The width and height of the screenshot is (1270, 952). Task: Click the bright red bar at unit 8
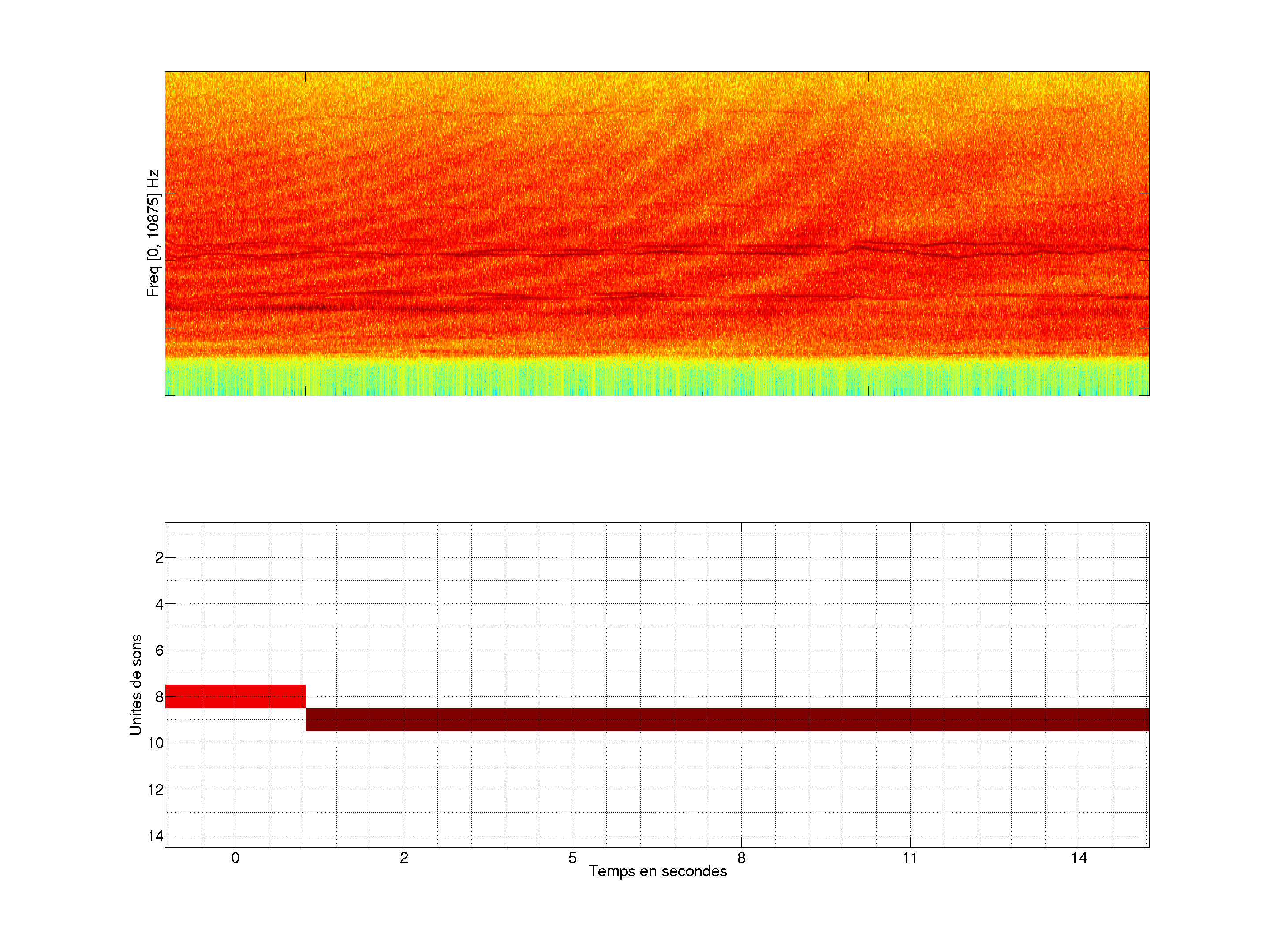tap(235, 696)
